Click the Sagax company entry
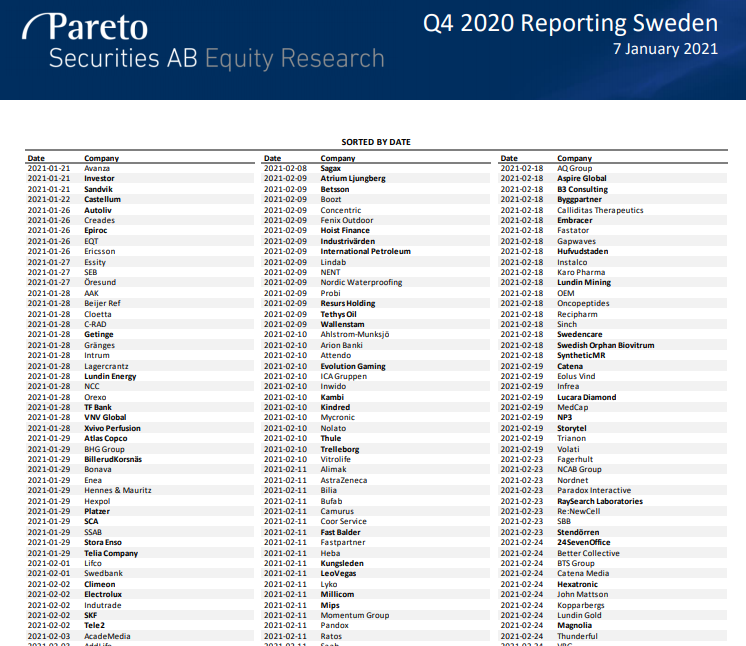 [331, 168]
